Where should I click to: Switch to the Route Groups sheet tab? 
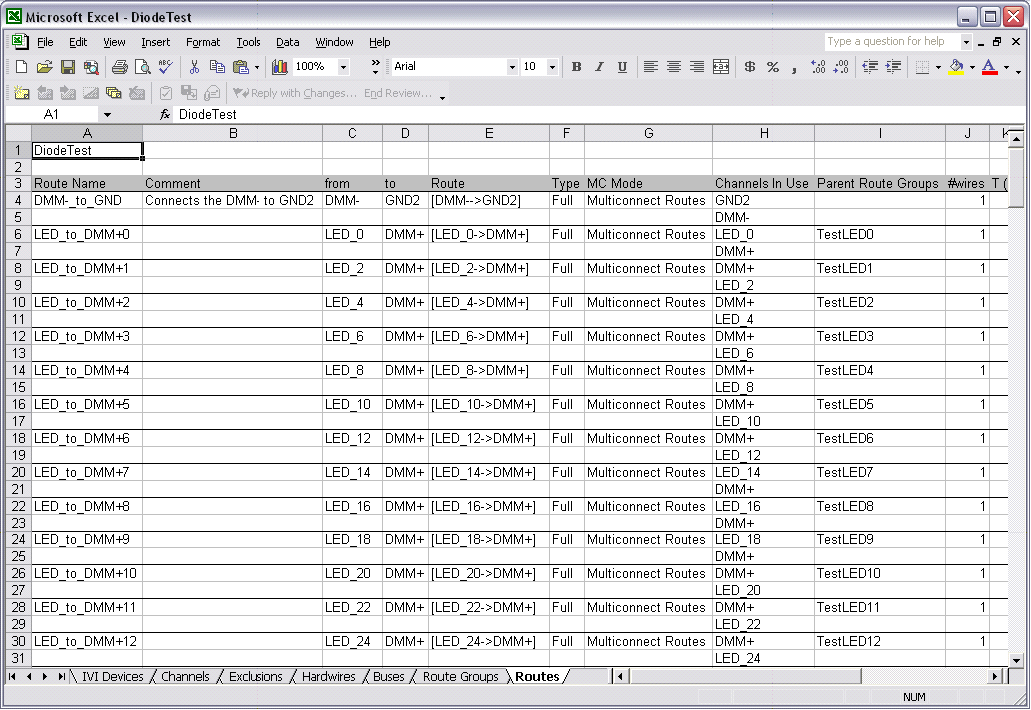point(460,677)
